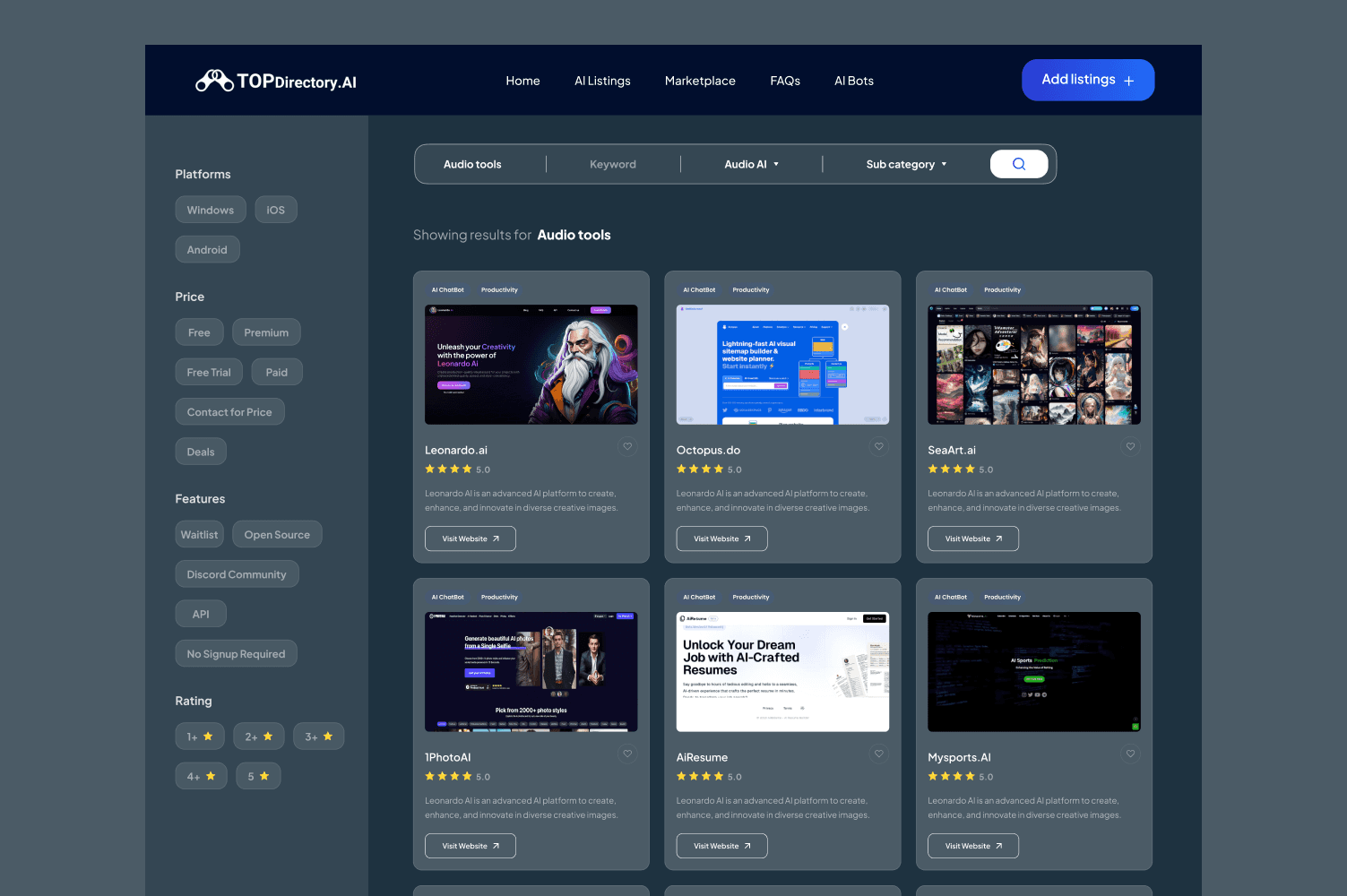Open AI Bots in the navigation
The height and width of the screenshot is (896, 1347).
click(854, 81)
